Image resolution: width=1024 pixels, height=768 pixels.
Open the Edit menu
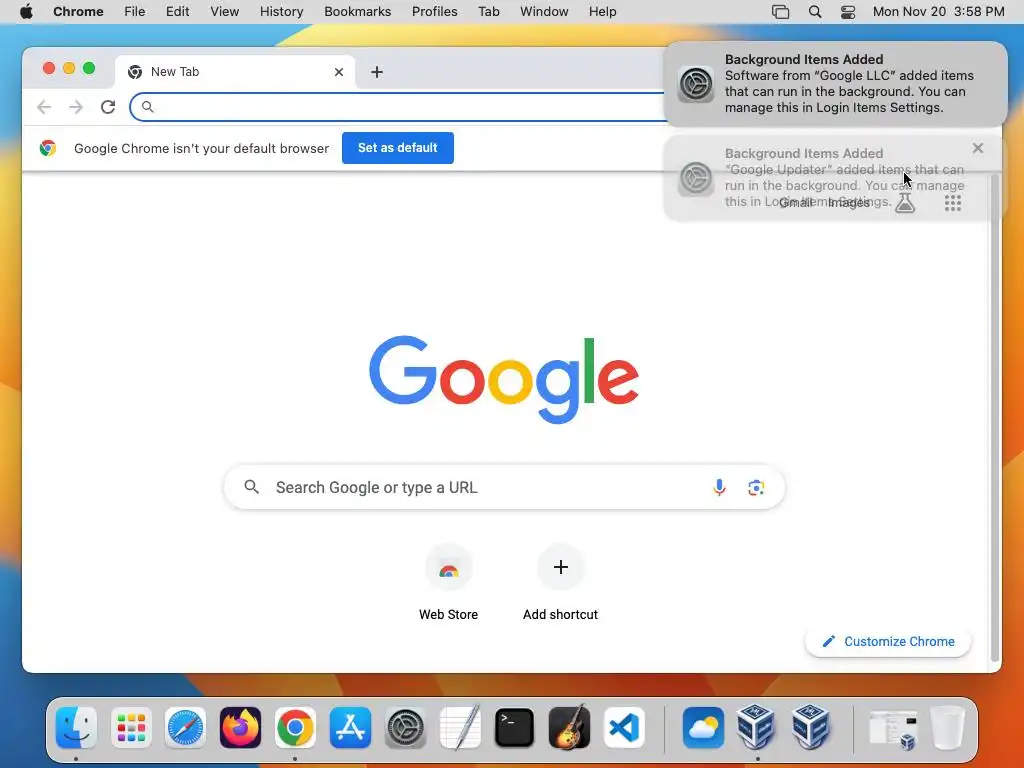pos(177,12)
